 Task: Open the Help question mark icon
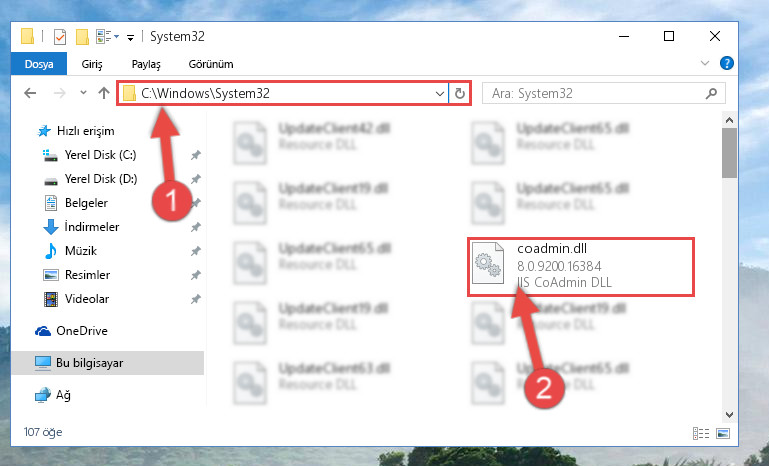(x=726, y=63)
